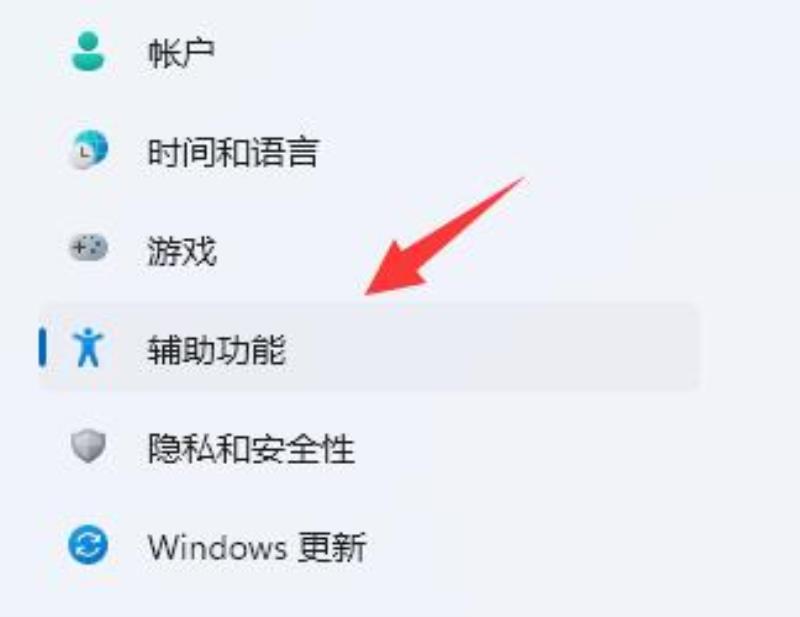Click the green person icon for 帐户

click(88, 52)
